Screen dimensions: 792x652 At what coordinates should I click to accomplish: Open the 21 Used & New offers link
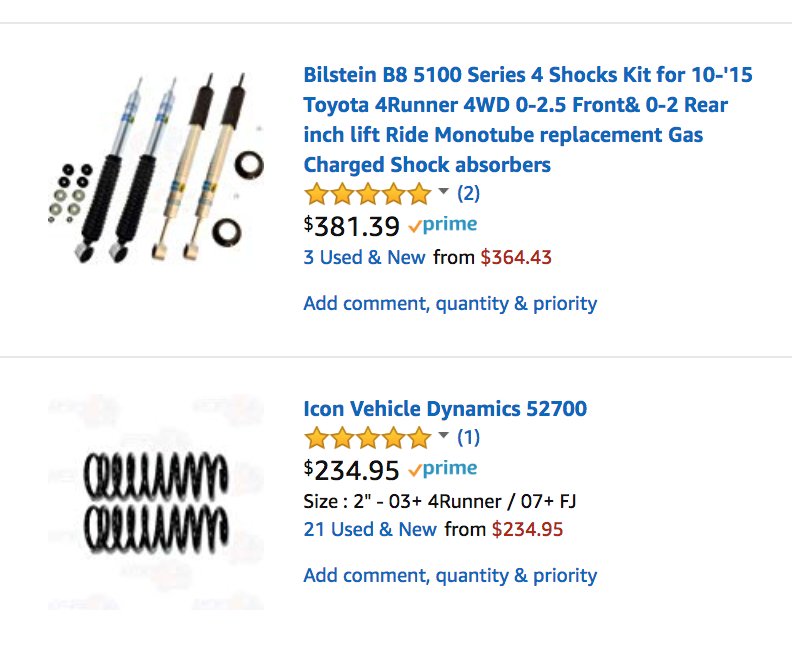[370, 529]
